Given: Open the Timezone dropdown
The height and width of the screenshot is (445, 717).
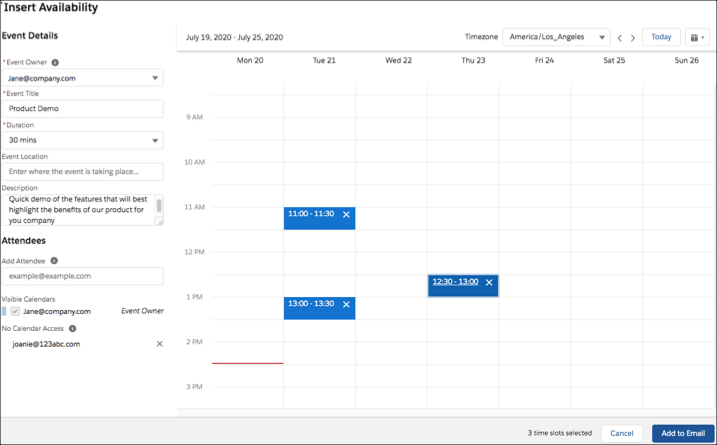Looking at the screenshot, I should [x=556, y=37].
